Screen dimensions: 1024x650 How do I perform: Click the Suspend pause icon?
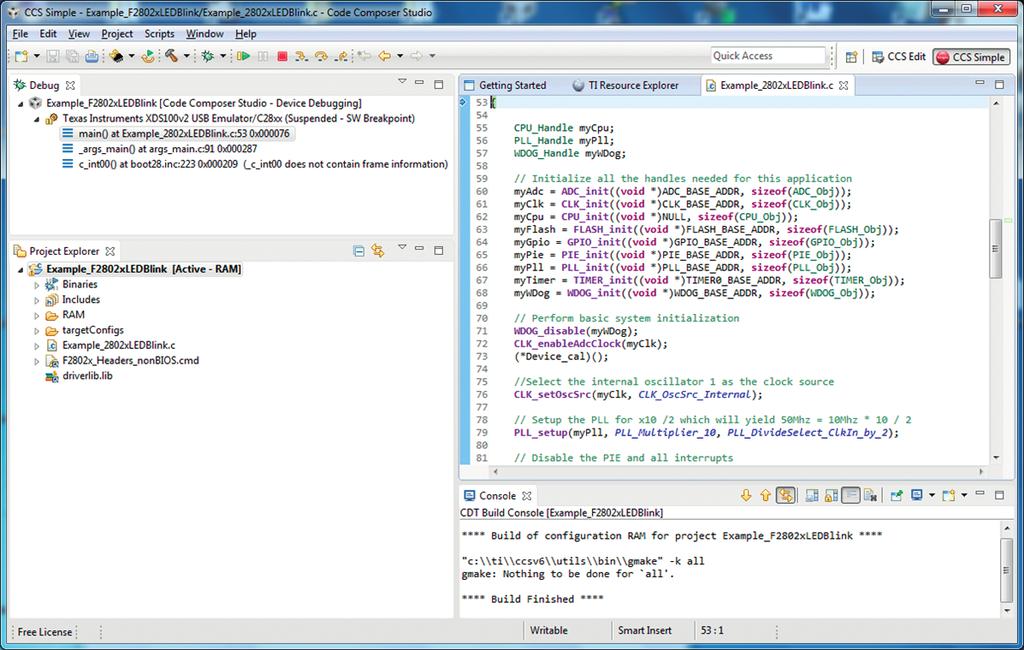pos(263,57)
